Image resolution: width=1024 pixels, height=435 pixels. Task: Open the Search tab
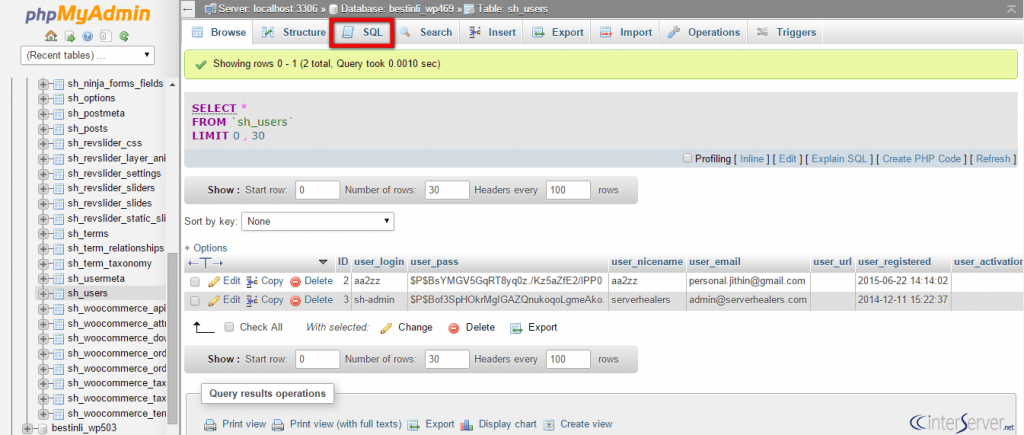coord(426,33)
